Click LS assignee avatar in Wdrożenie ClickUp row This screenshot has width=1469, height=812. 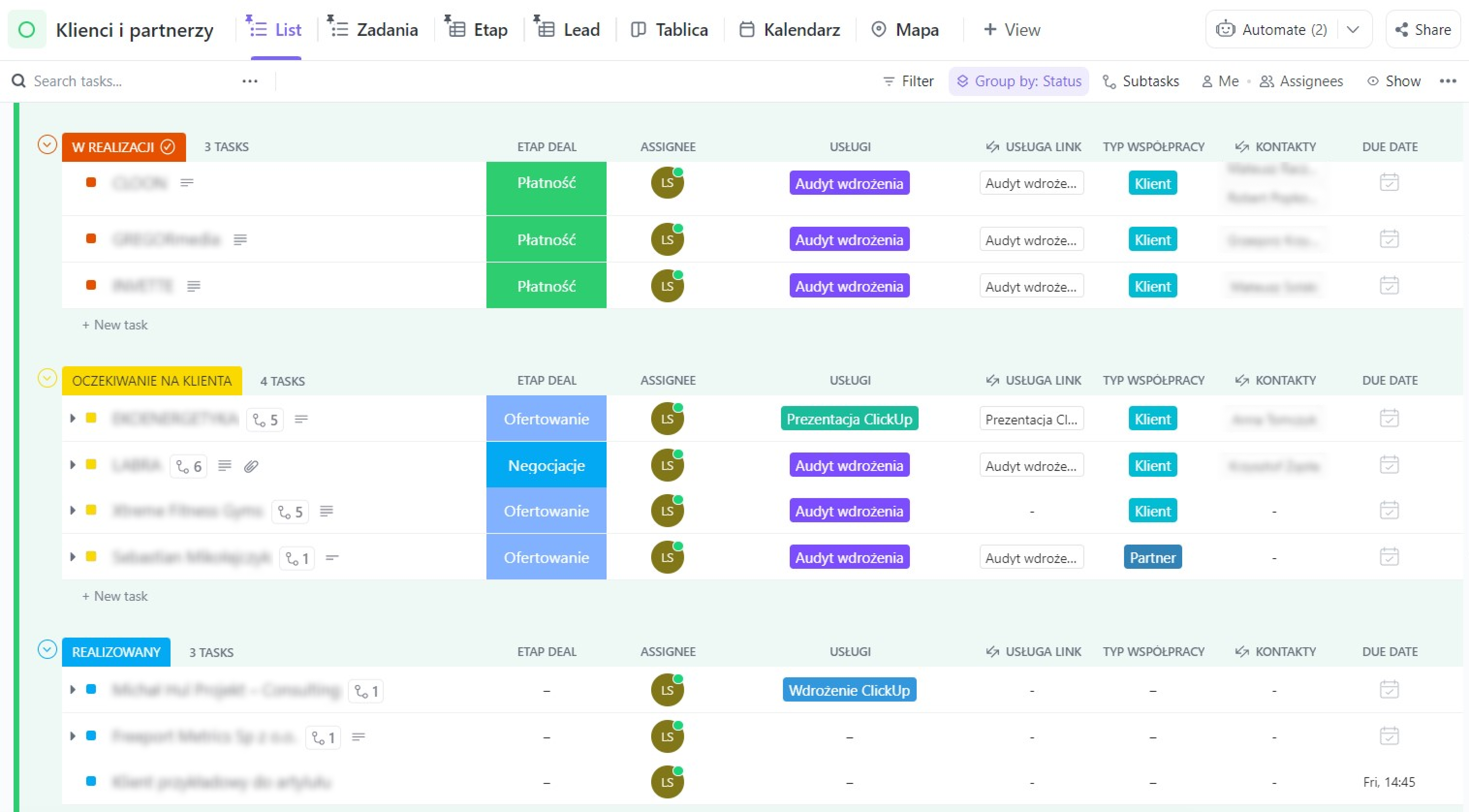667,690
